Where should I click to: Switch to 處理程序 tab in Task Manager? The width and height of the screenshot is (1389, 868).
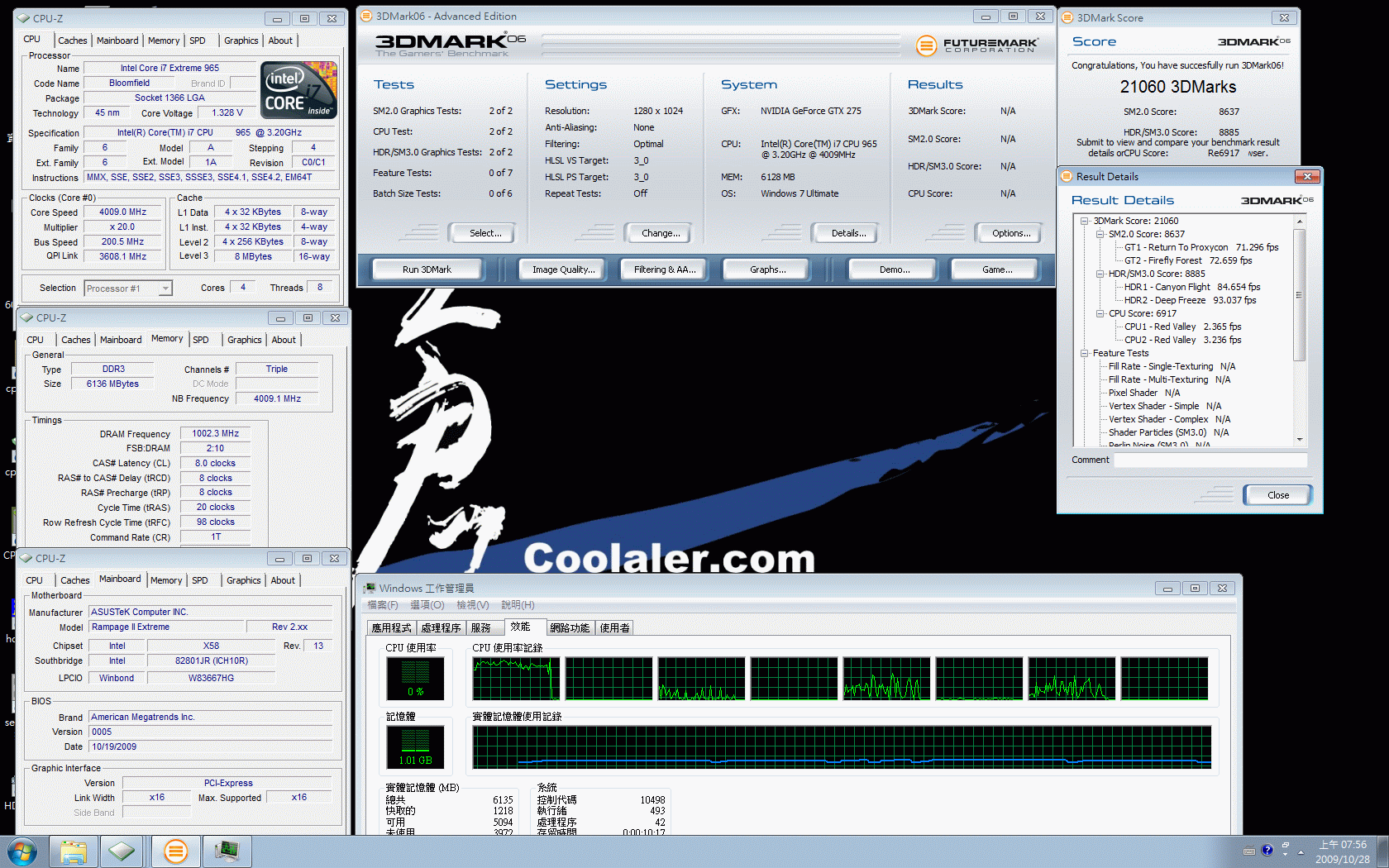441,627
